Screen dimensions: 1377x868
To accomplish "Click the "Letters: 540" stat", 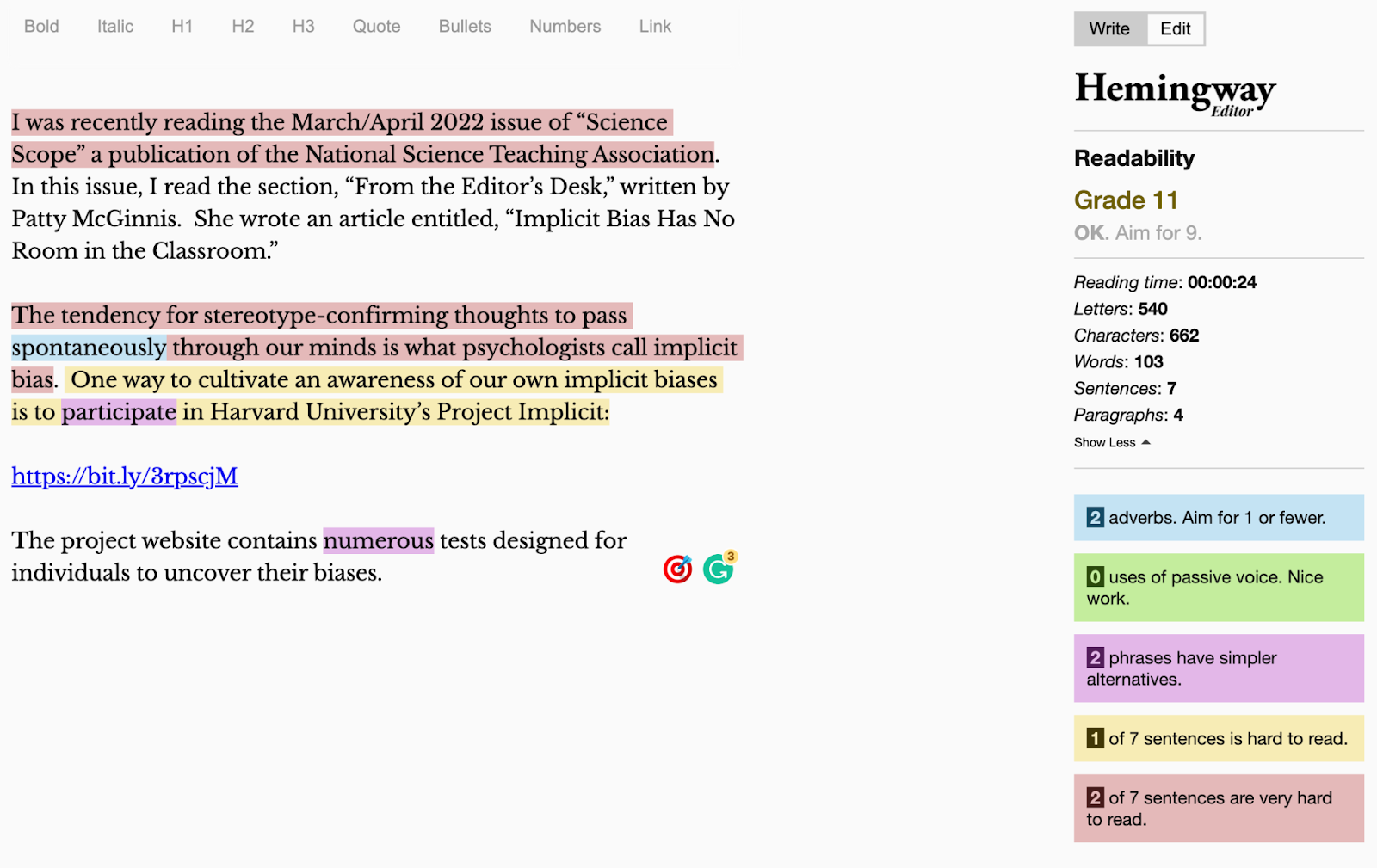I will [1121, 309].
